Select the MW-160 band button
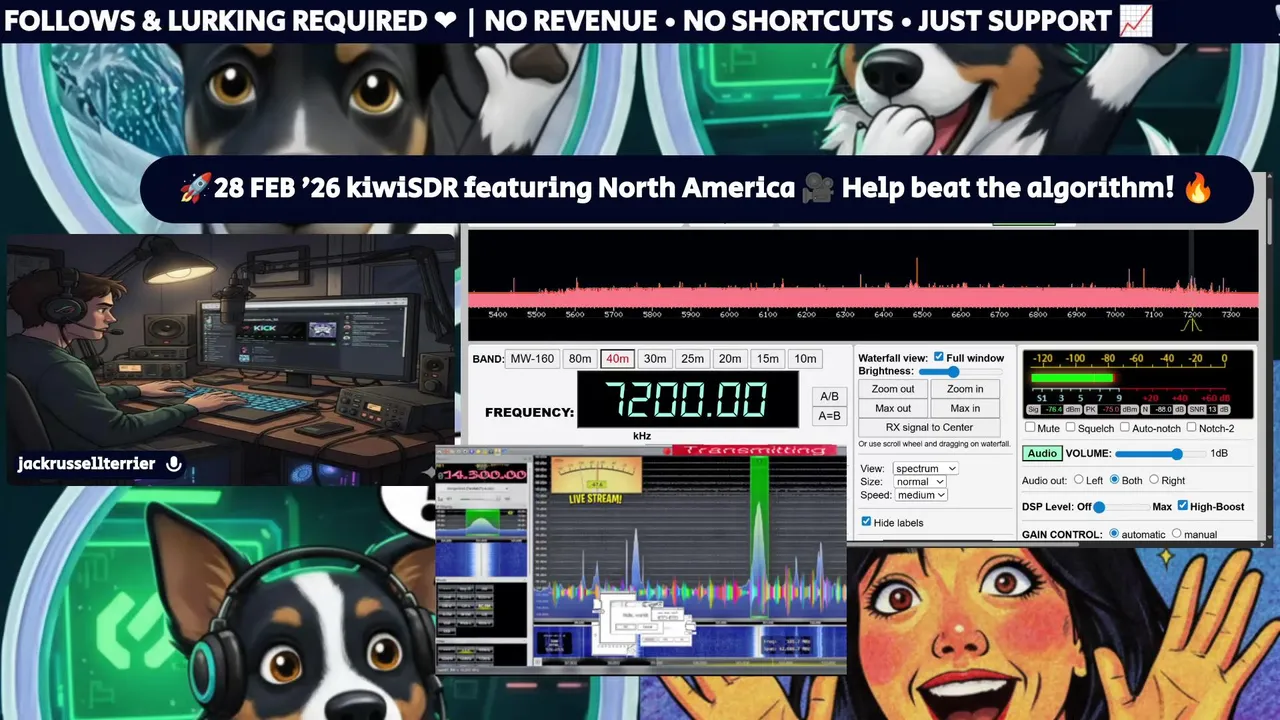 tap(532, 359)
